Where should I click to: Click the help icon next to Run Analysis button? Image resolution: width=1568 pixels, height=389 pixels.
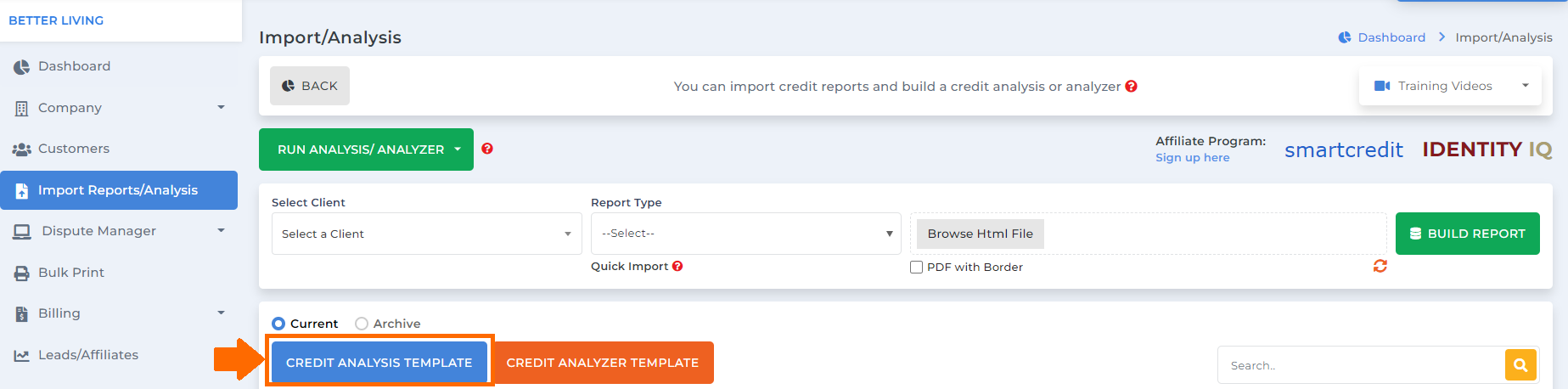[487, 149]
